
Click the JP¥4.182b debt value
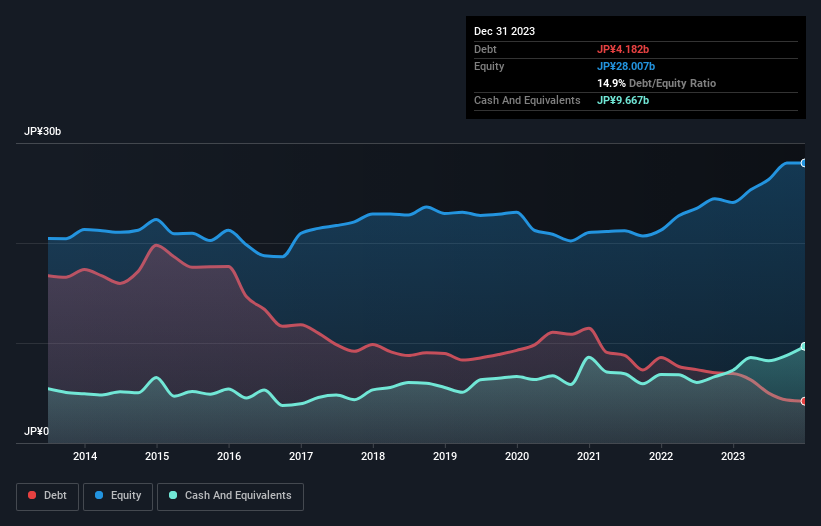point(623,49)
